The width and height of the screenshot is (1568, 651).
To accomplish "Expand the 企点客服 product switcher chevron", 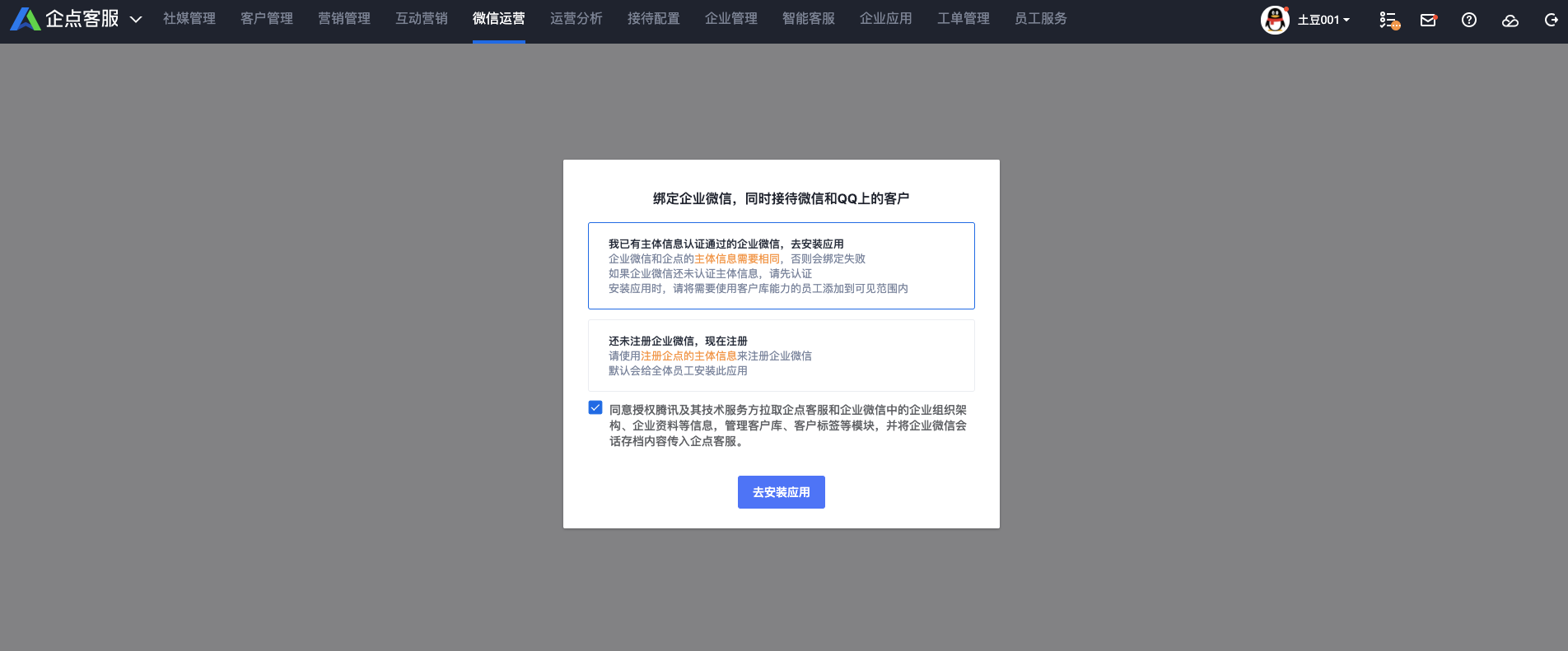I will [x=136, y=19].
